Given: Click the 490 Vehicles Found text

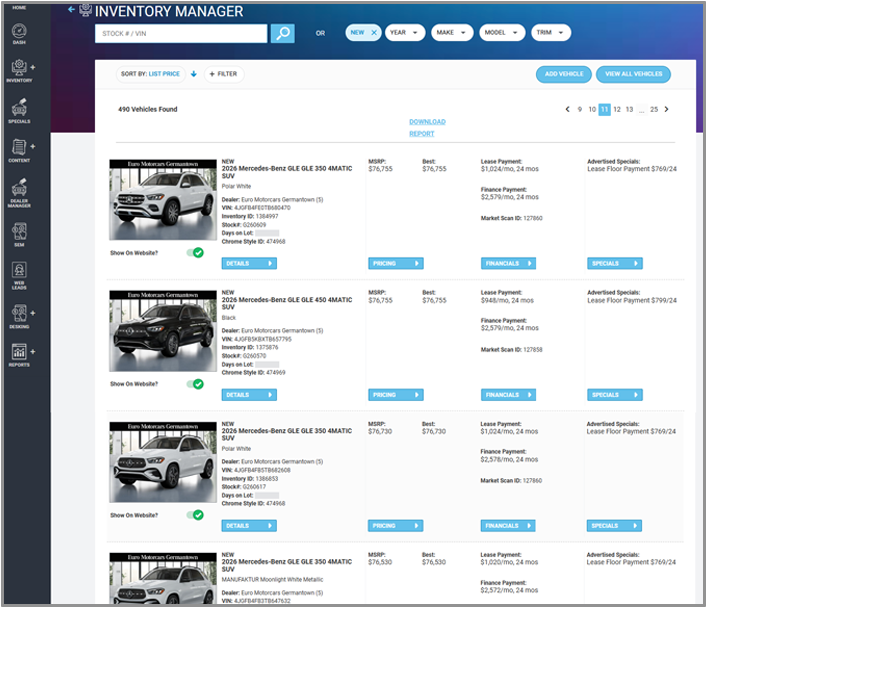Looking at the screenshot, I should coord(148,109).
